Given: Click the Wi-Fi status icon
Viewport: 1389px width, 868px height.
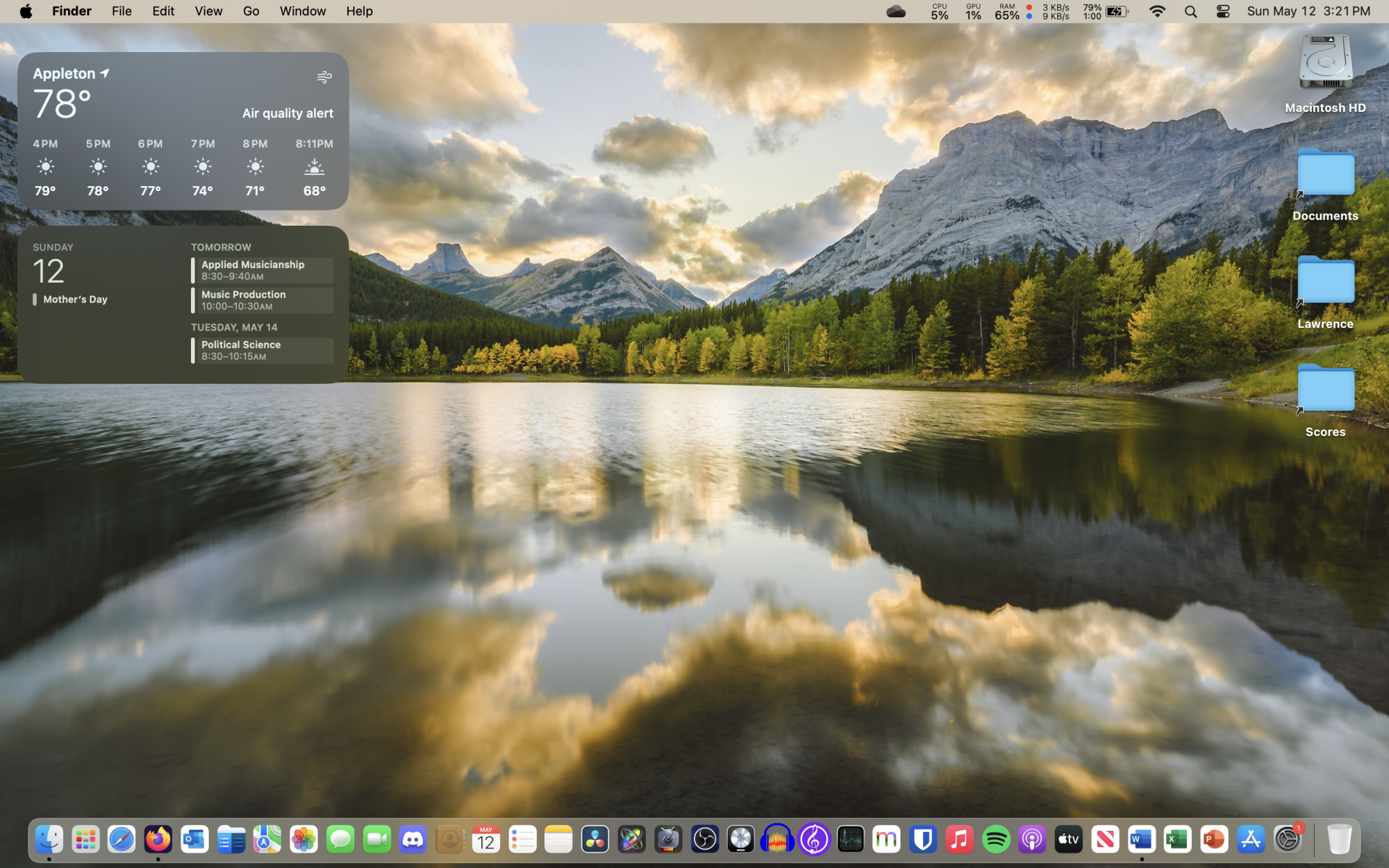Looking at the screenshot, I should (x=1157, y=11).
